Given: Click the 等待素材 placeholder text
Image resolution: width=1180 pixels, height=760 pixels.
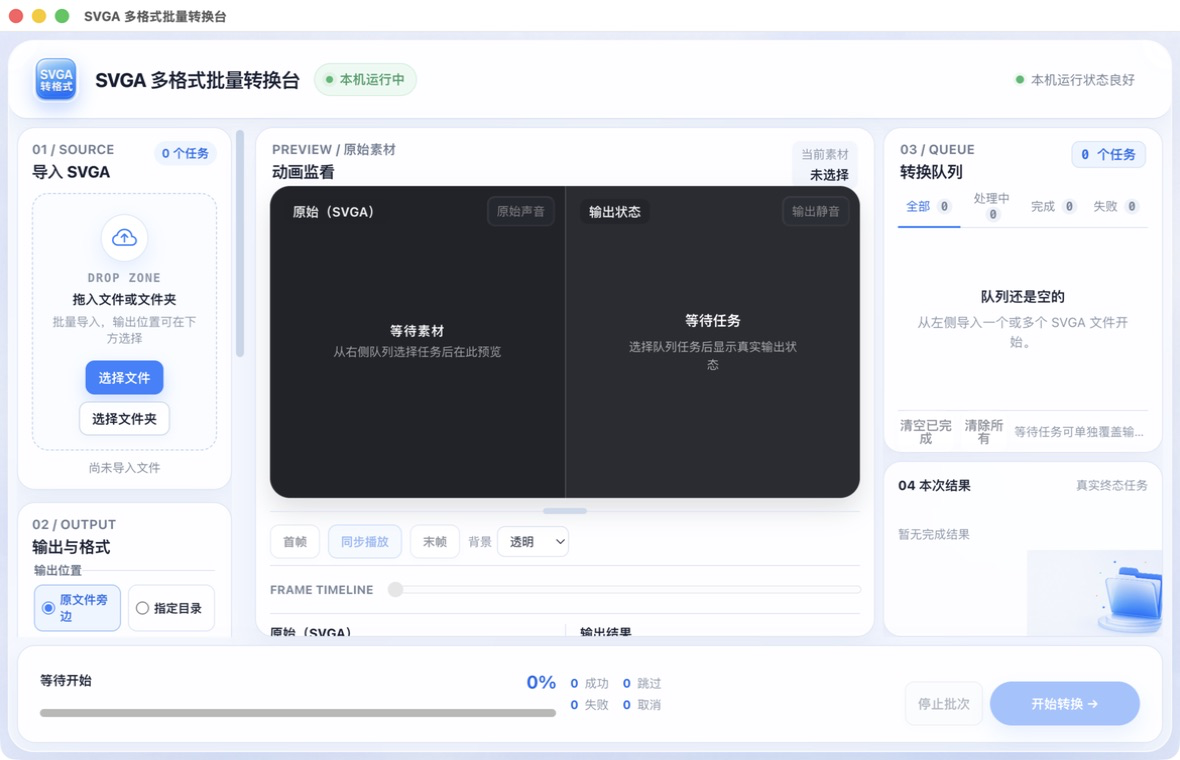Looking at the screenshot, I should point(417,330).
